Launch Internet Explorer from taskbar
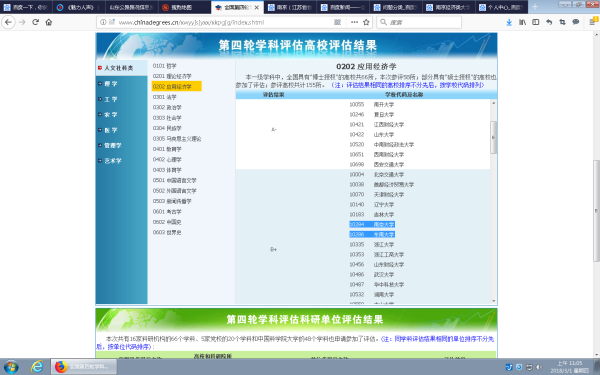600x375 pixels. (x=37, y=367)
